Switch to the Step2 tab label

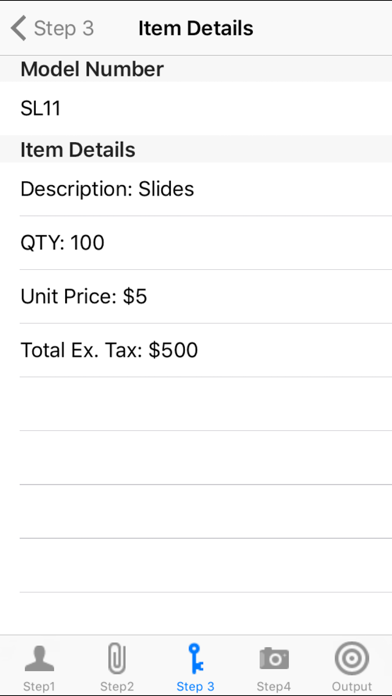[x=117, y=686]
